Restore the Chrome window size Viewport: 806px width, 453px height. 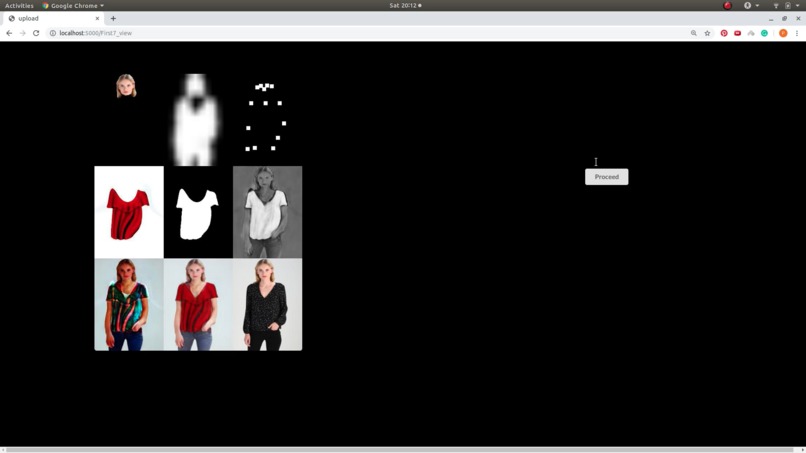point(784,19)
